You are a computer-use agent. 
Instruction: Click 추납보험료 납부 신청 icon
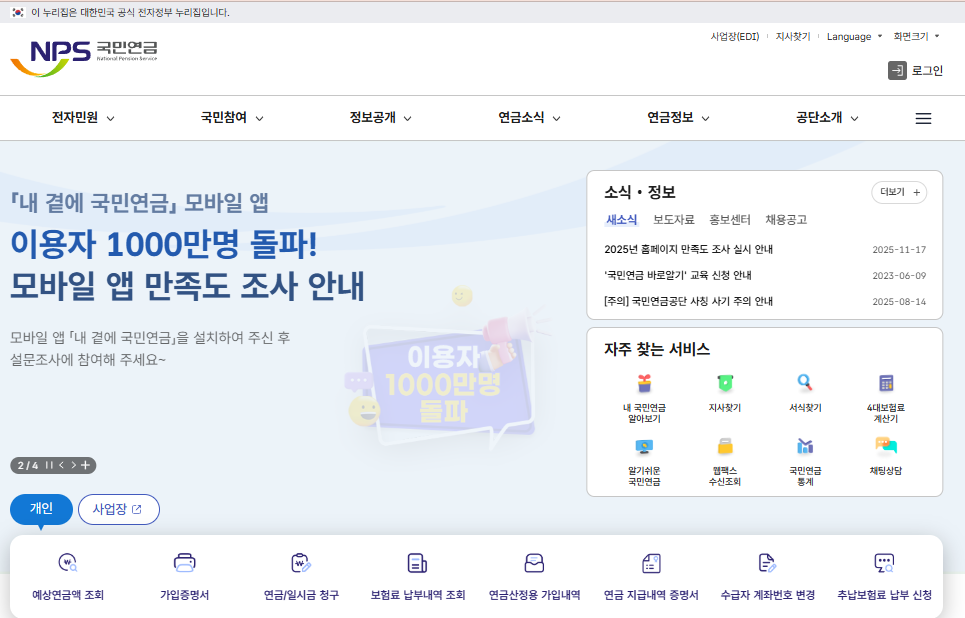tap(884, 563)
